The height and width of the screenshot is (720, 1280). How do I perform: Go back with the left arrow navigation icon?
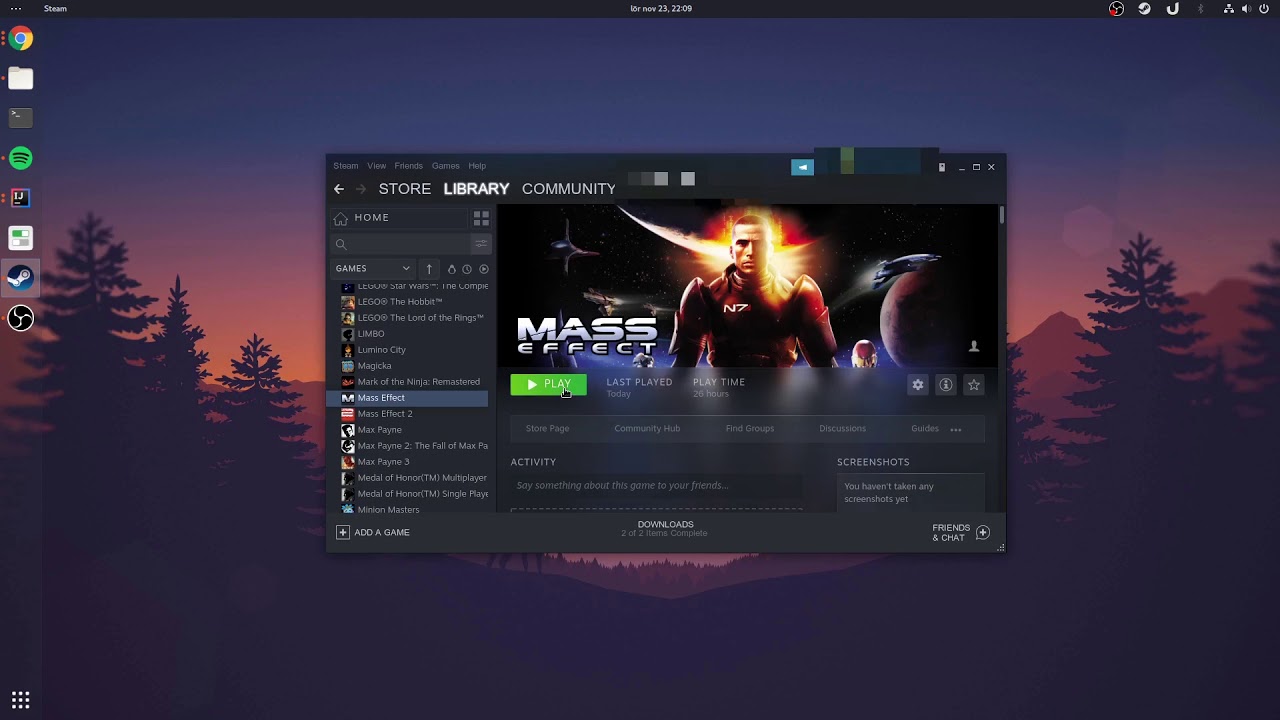(339, 189)
